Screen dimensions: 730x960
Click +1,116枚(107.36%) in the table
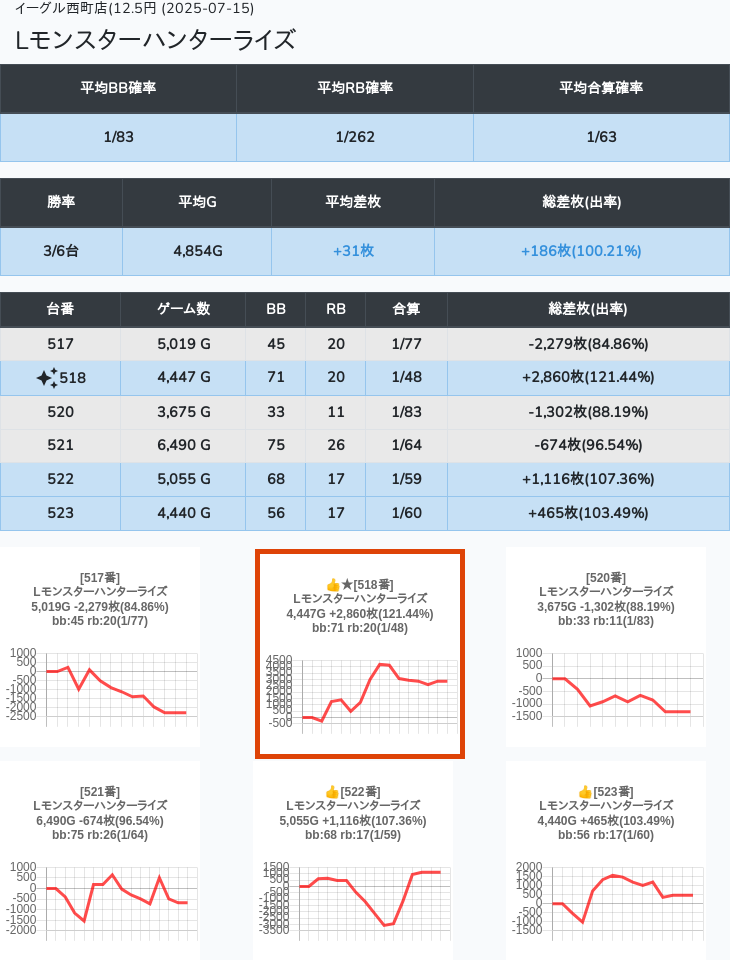point(588,479)
